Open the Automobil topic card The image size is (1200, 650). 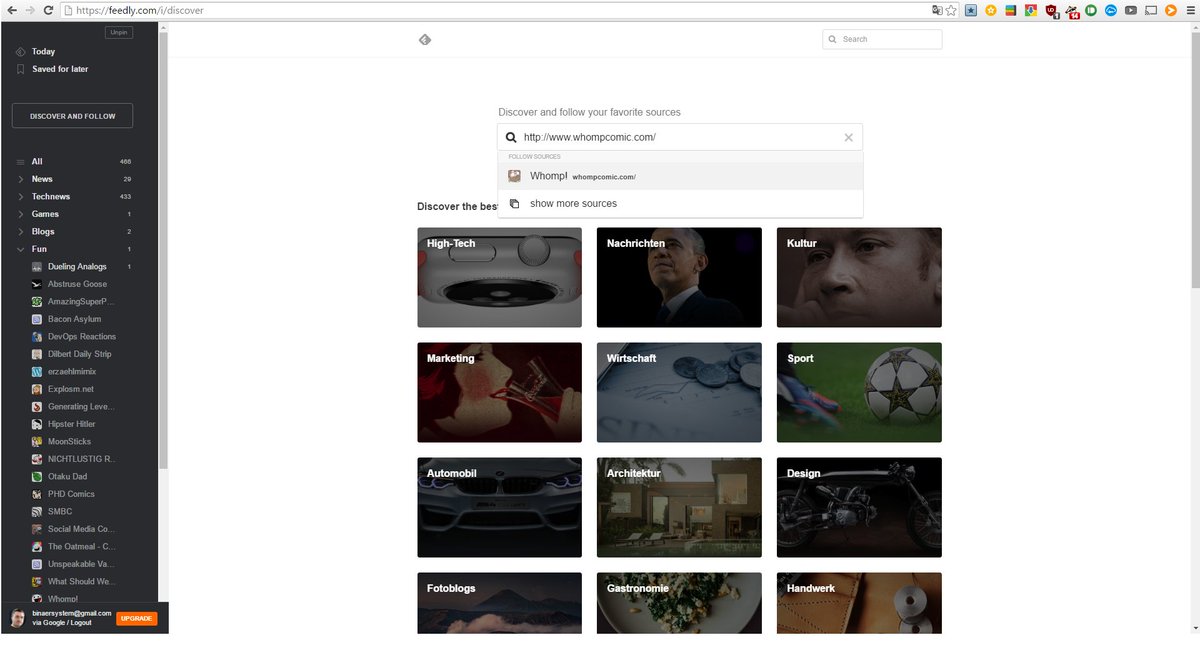pos(500,507)
